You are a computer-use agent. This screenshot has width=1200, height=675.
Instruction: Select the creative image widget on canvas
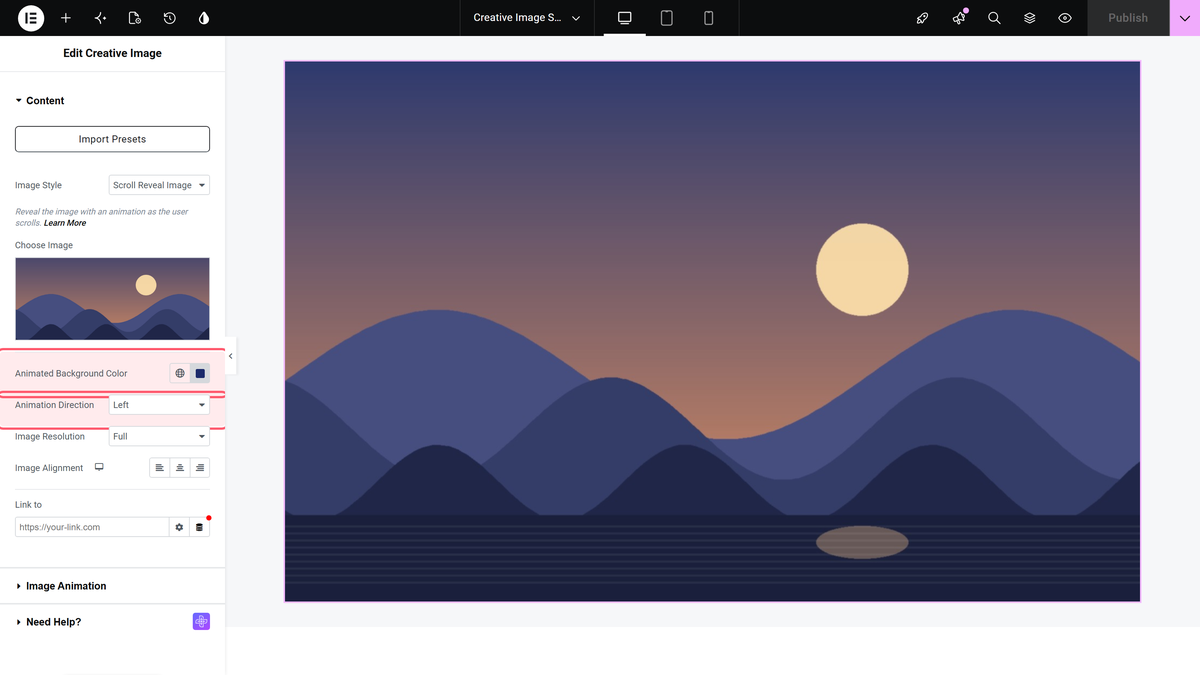coord(712,331)
